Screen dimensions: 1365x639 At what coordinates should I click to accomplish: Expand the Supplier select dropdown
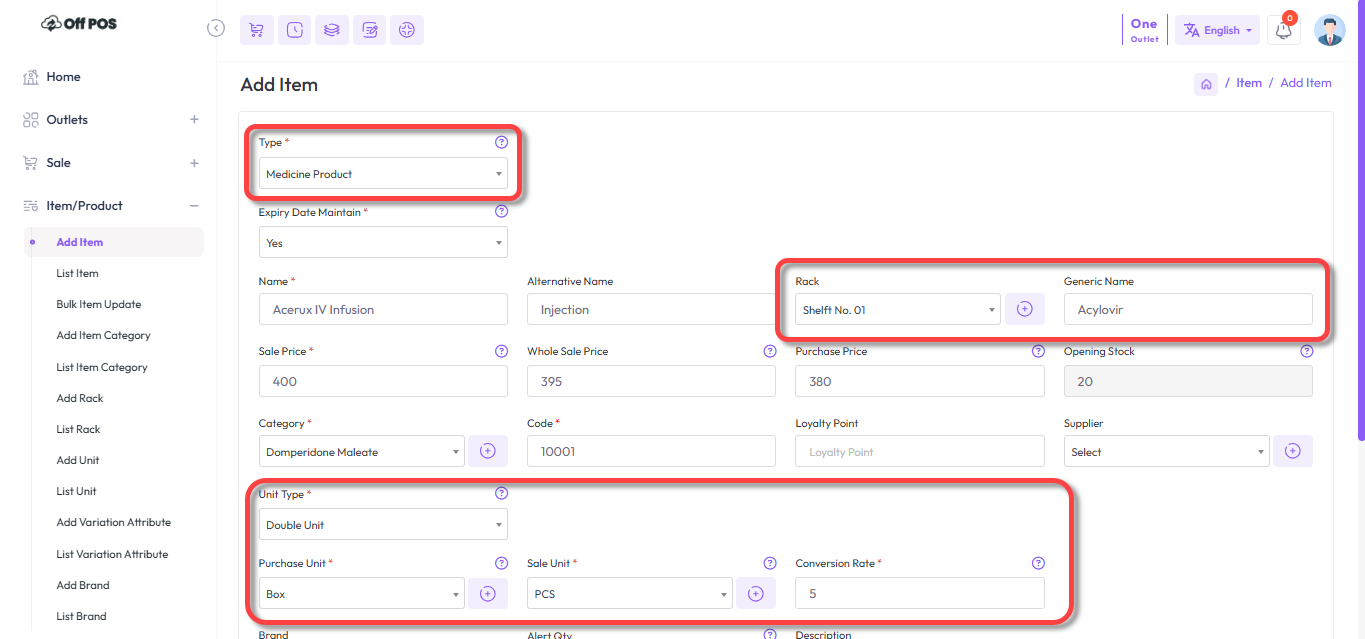tap(1166, 452)
